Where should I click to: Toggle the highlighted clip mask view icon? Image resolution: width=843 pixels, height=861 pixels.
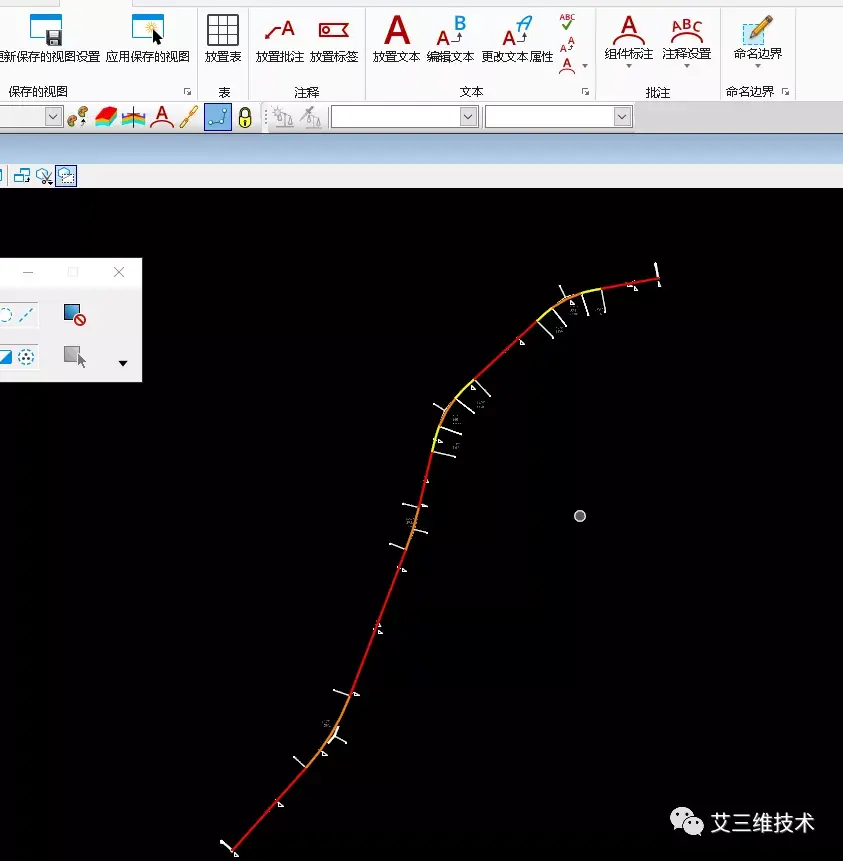pos(66,176)
